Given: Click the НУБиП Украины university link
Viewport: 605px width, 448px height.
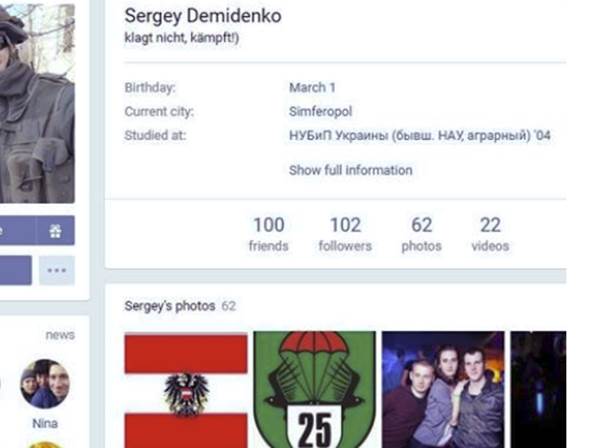Looking at the screenshot, I should tap(419, 136).
